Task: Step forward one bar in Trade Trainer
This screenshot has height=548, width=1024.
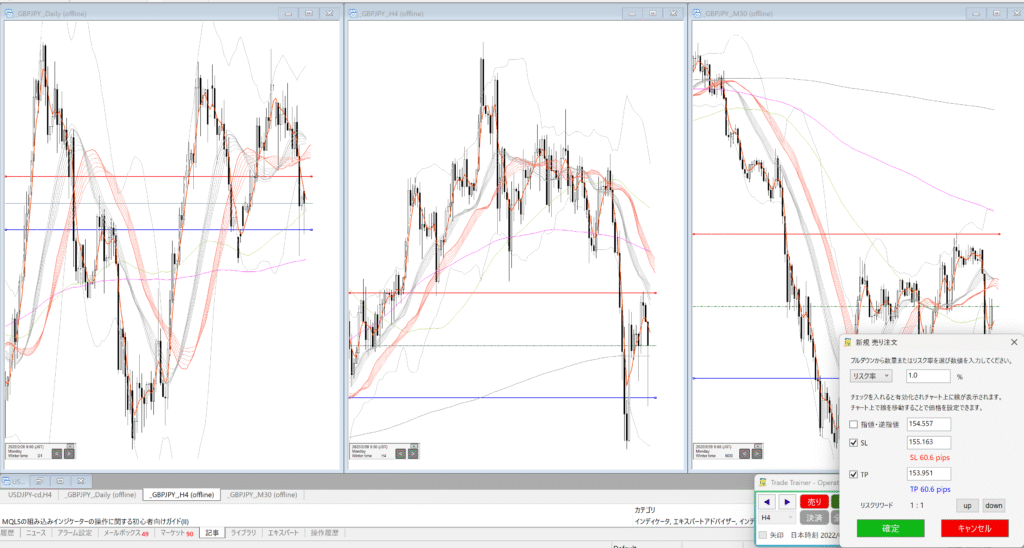Action: (x=788, y=502)
